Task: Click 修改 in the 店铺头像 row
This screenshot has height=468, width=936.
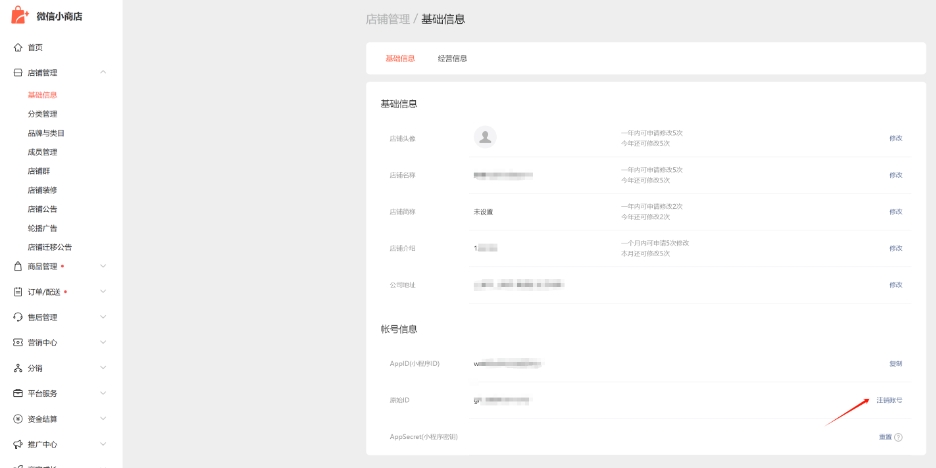Action: 895,138
